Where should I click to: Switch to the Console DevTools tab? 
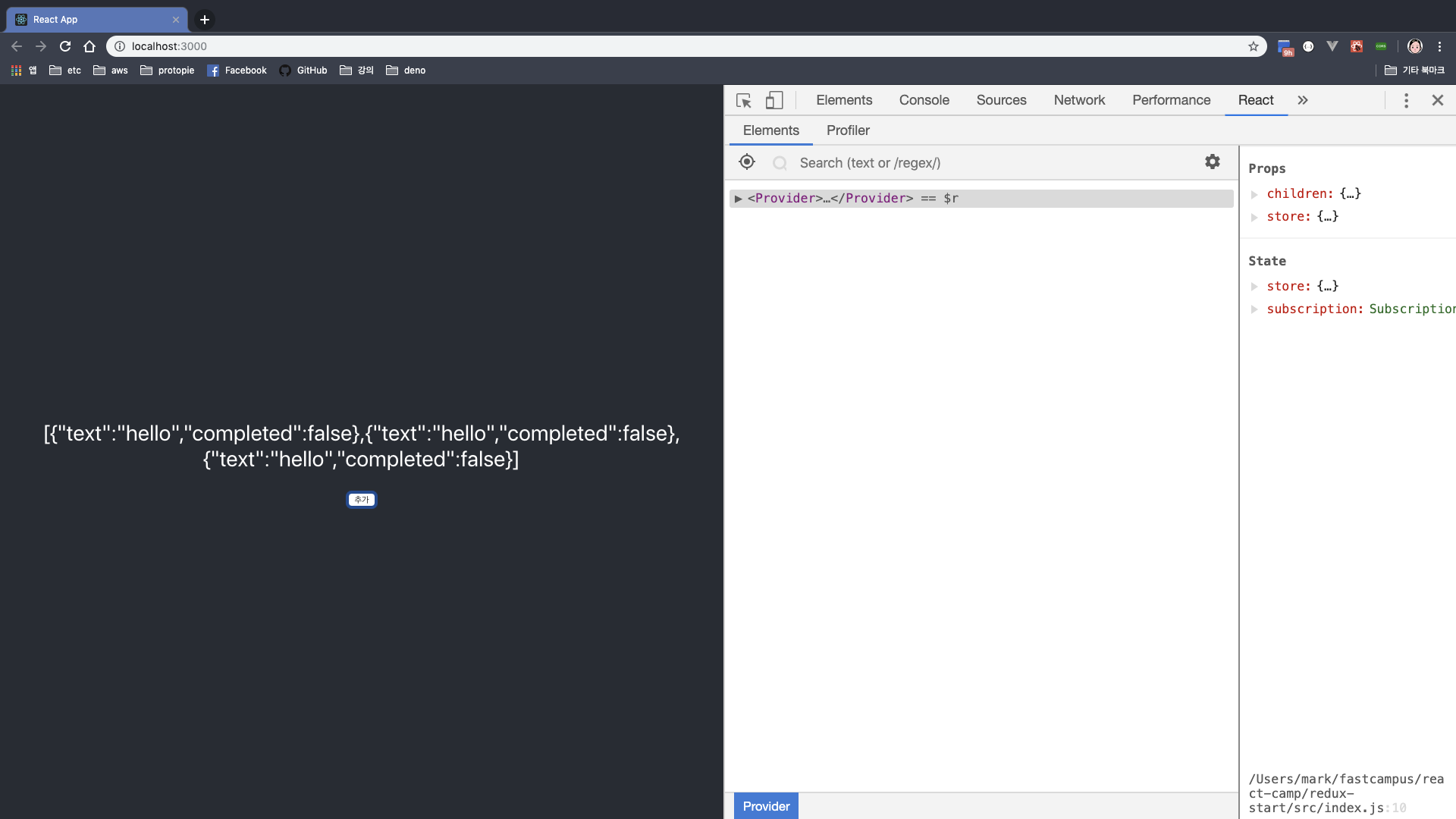pos(924,100)
